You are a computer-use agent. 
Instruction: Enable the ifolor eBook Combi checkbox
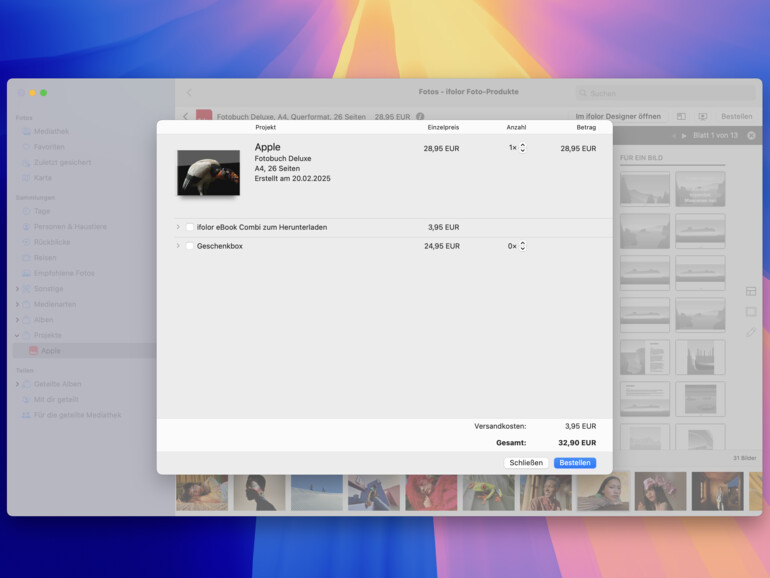point(190,227)
